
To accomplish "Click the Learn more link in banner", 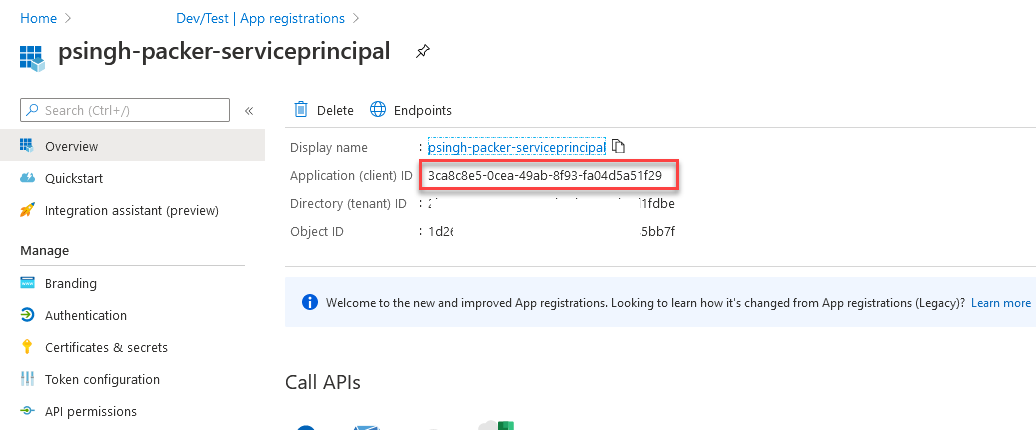I will click(1000, 302).
